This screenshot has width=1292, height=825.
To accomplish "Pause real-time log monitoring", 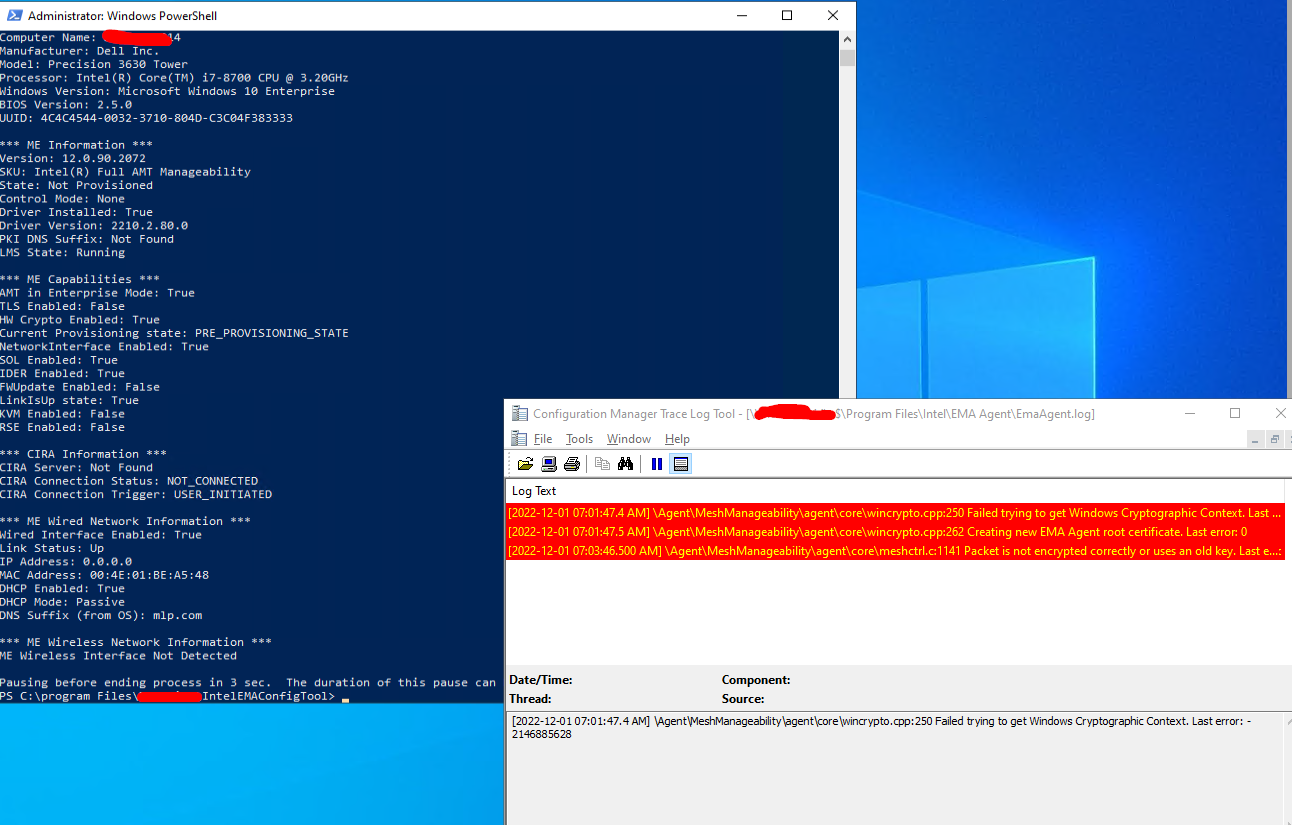I will pyautogui.click(x=656, y=463).
